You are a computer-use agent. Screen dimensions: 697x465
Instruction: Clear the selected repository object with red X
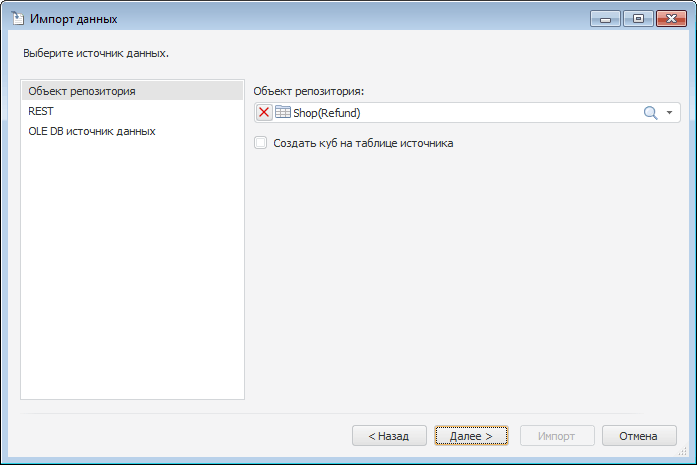pos(264,113)
